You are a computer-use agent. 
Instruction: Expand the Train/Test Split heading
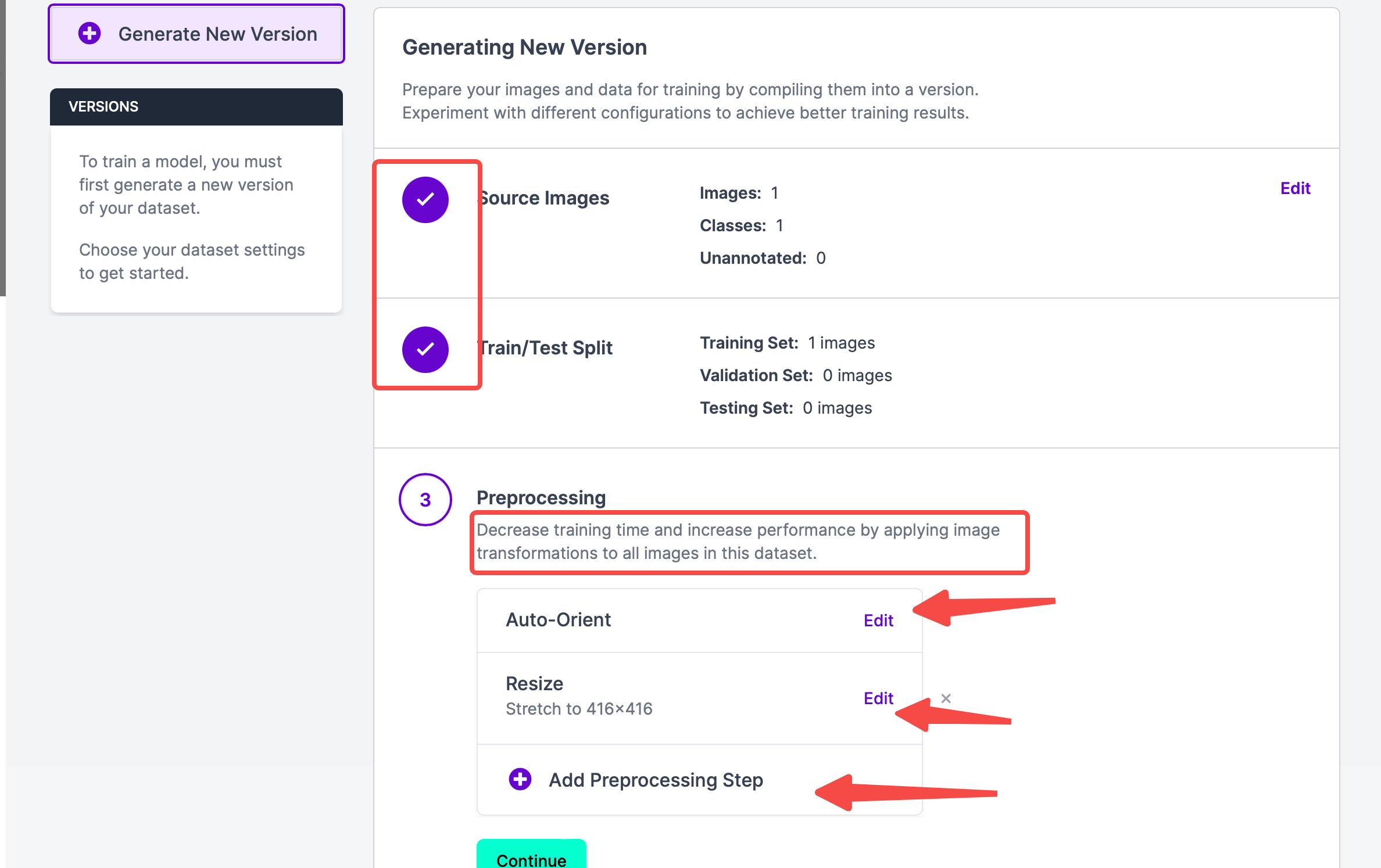click(x=546, y=348)
